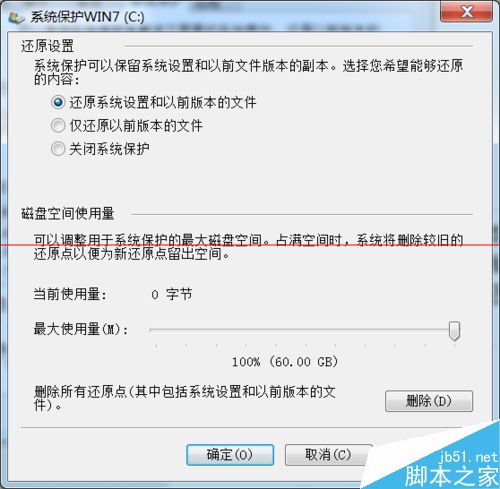Close the 系统保护WIN7 (C:) dialog
The image size is (500, 489).
point(466,12)
